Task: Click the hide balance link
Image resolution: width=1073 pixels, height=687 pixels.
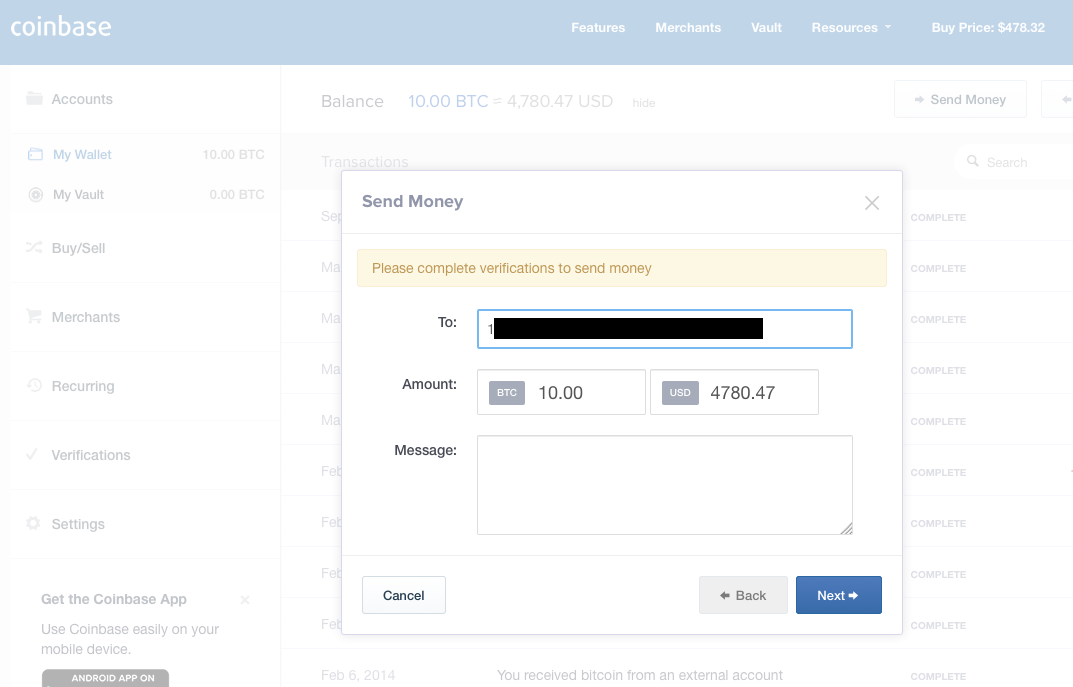Action: click(x=643, y=103)
